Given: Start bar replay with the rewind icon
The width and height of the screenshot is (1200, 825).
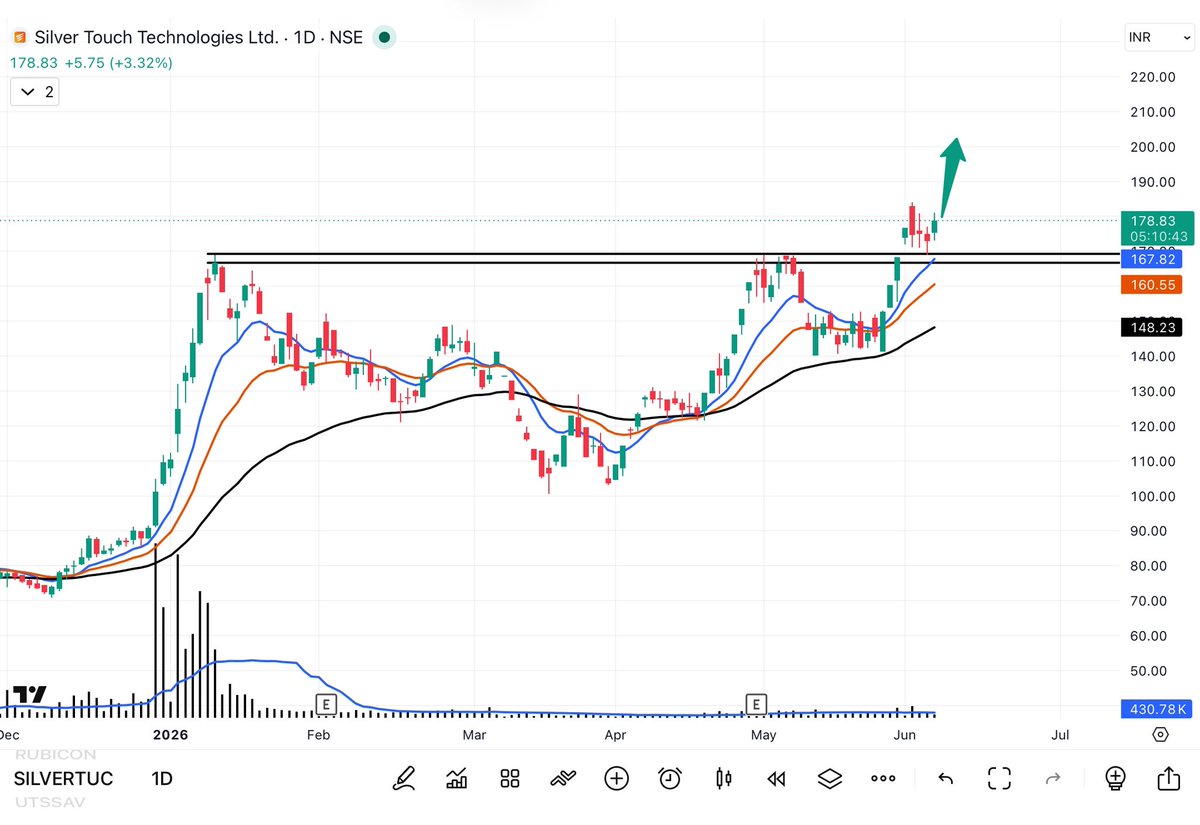Looking at the screenshot, I should [776, 778].
